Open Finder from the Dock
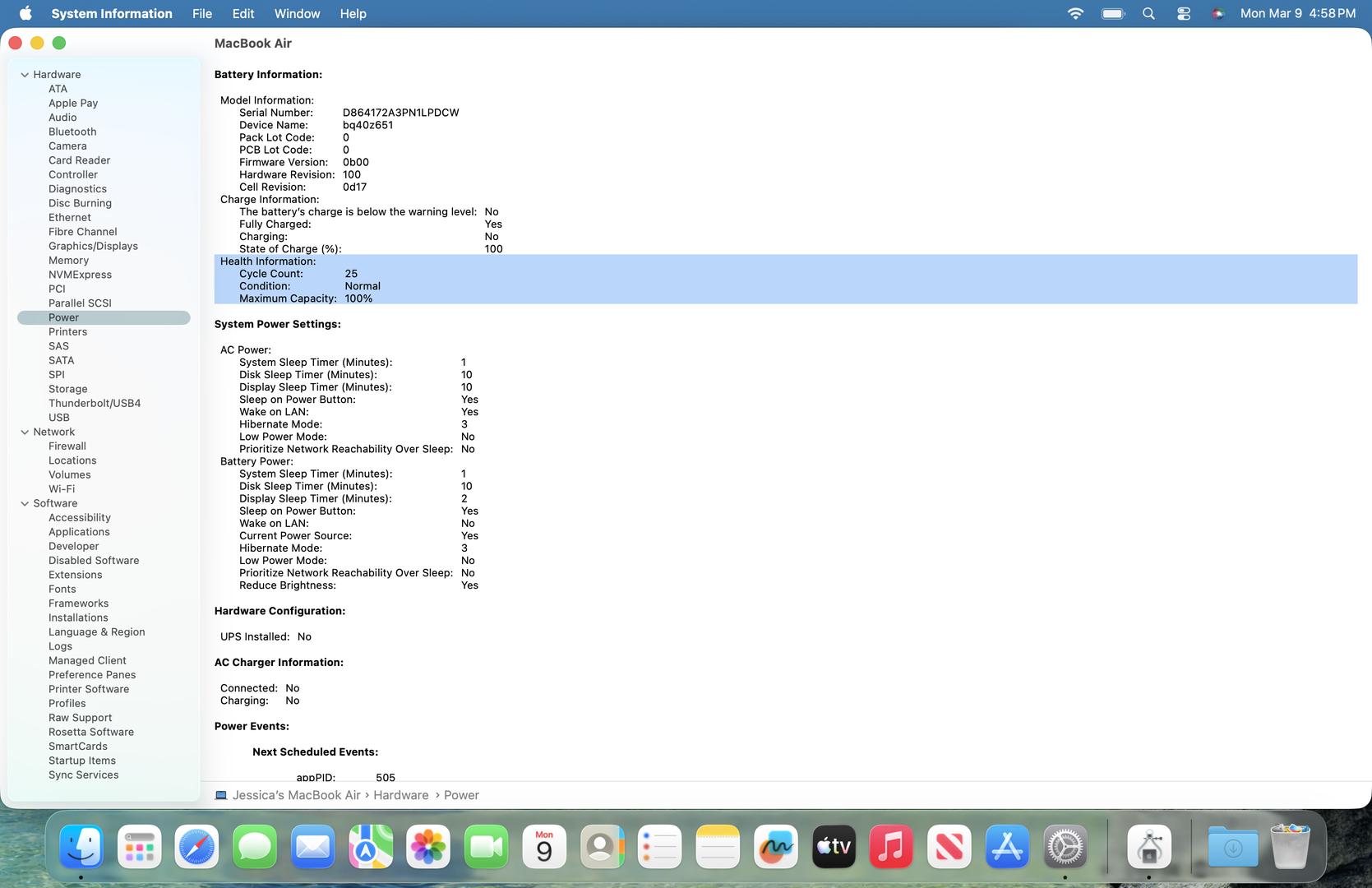 pyautogui.click(x=81, y=846)
